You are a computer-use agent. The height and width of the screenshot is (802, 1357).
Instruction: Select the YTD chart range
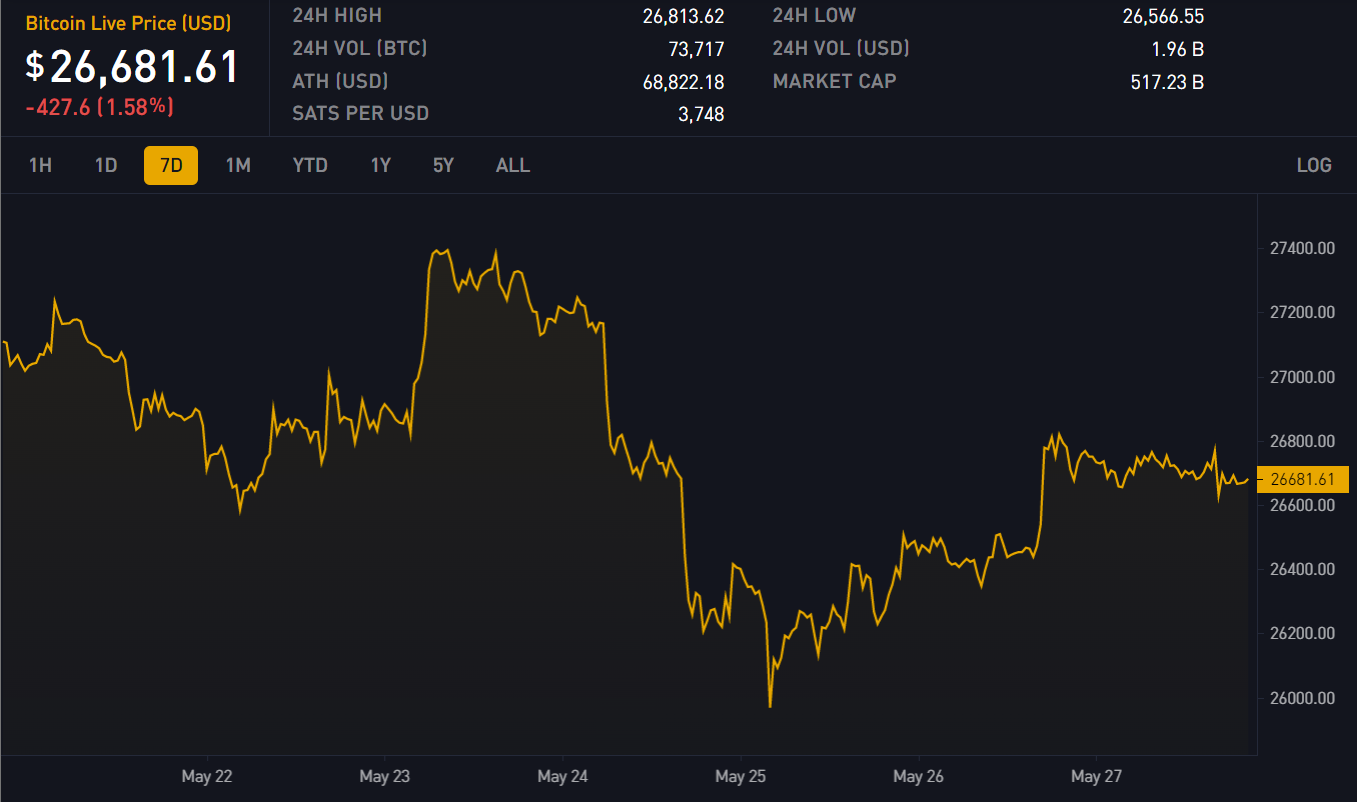click(310, 166)
